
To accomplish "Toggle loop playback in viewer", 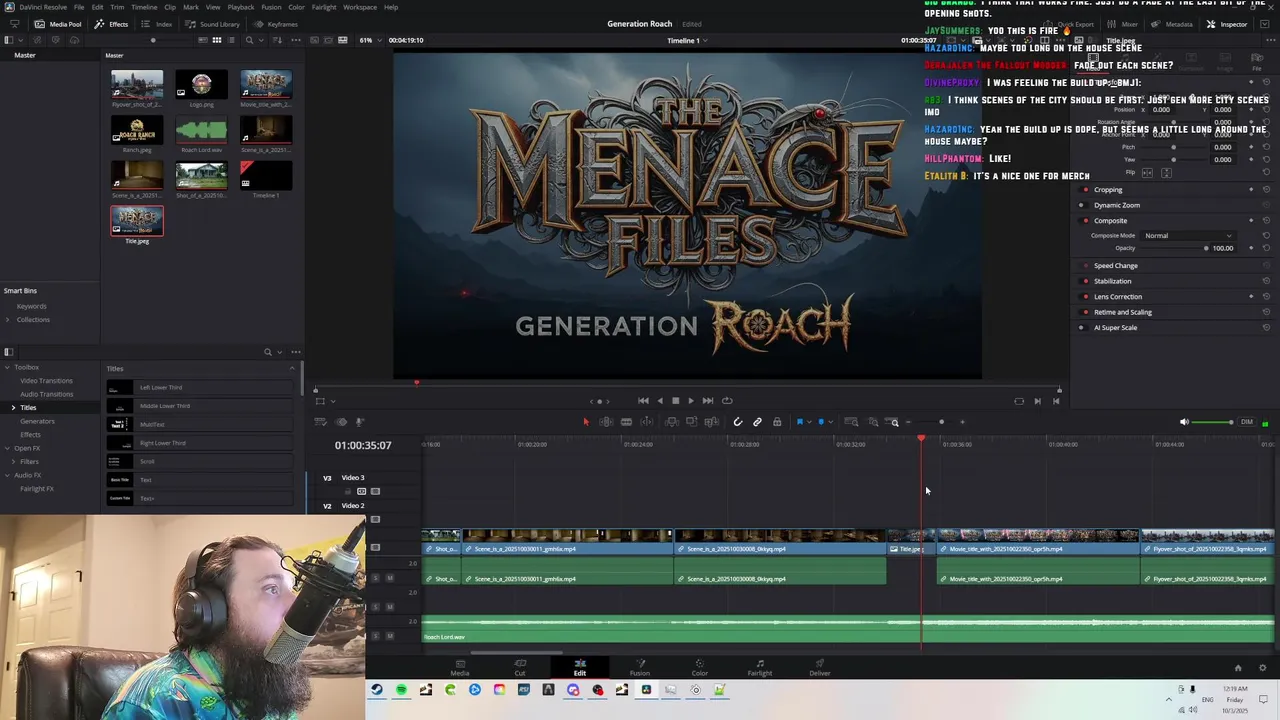I will click(x=727, y=401).
